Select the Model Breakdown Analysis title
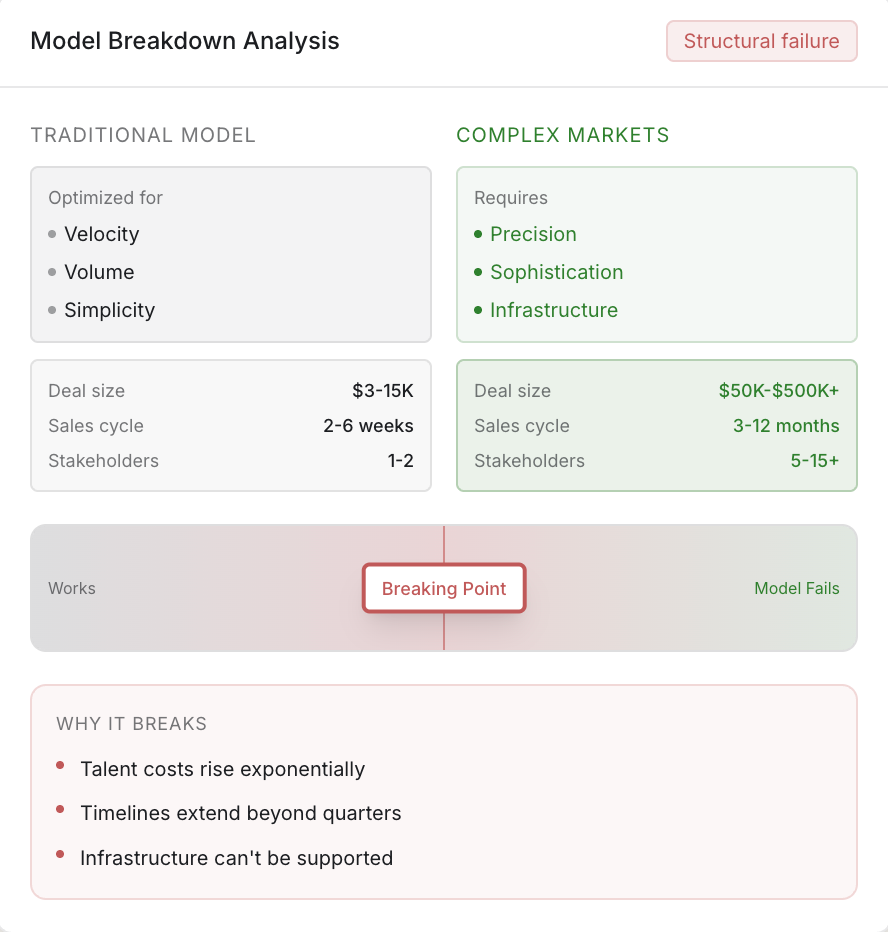Viewport: 888px width, 932px height. [185, 41]
